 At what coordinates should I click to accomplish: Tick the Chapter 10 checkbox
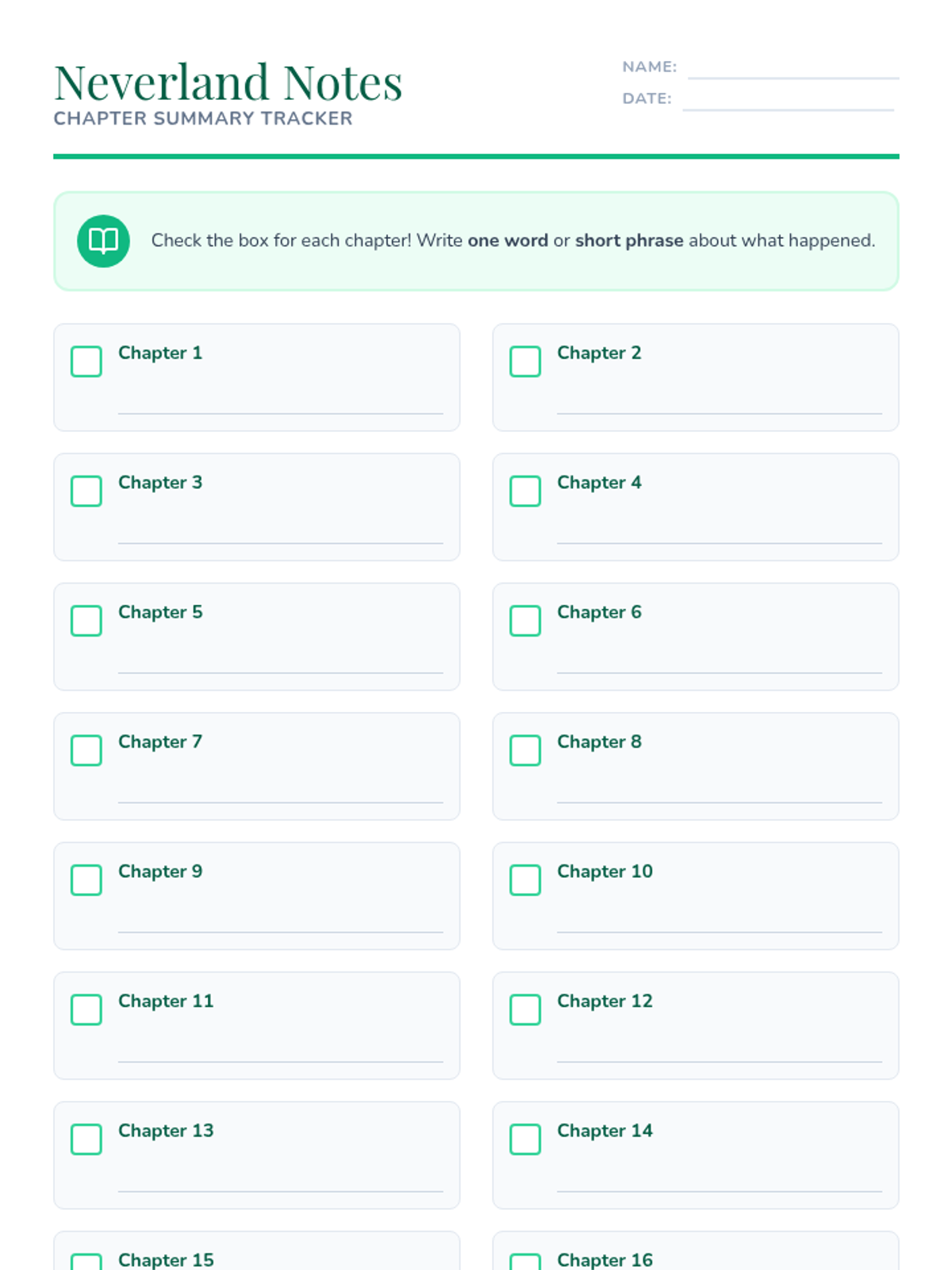(x=525, y=879)
